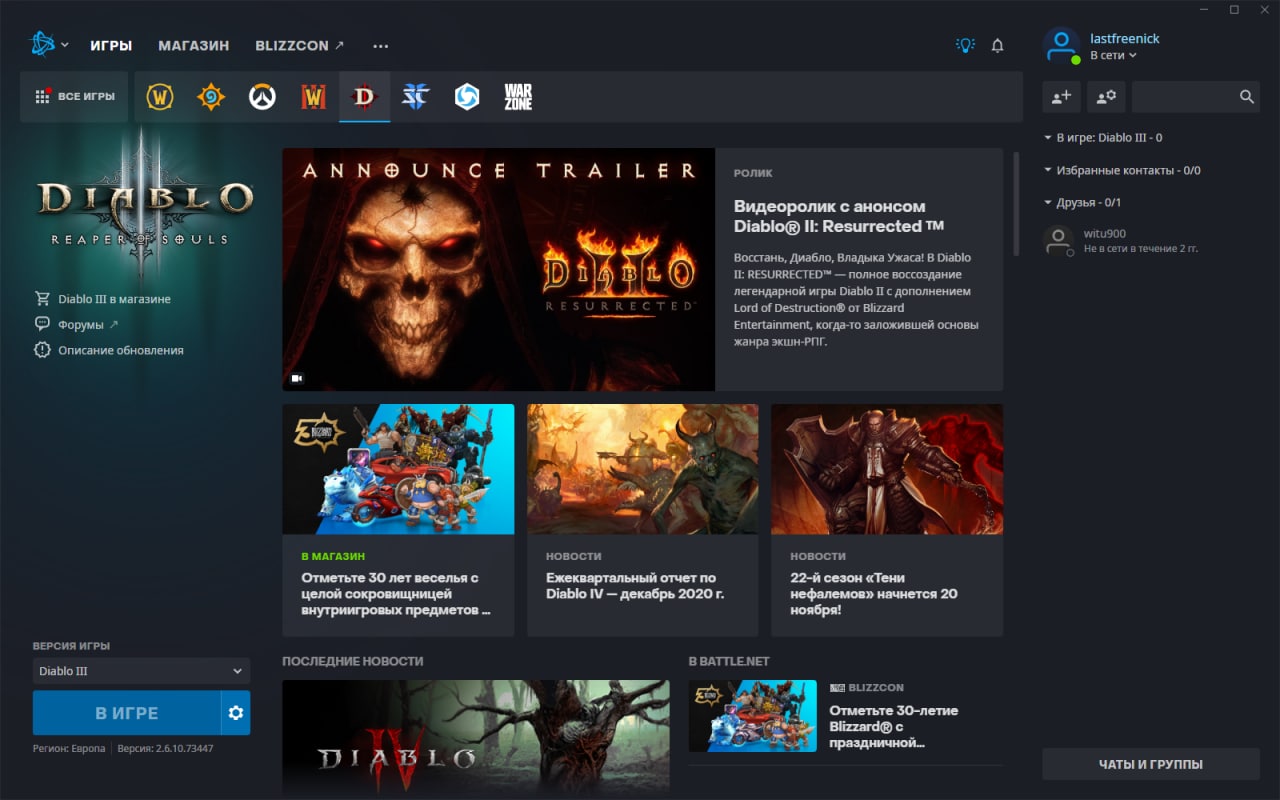Viewport: 1280px width, 800px height.
Task: Open the МАГАЗИН tab
Action: coord(194,45)
